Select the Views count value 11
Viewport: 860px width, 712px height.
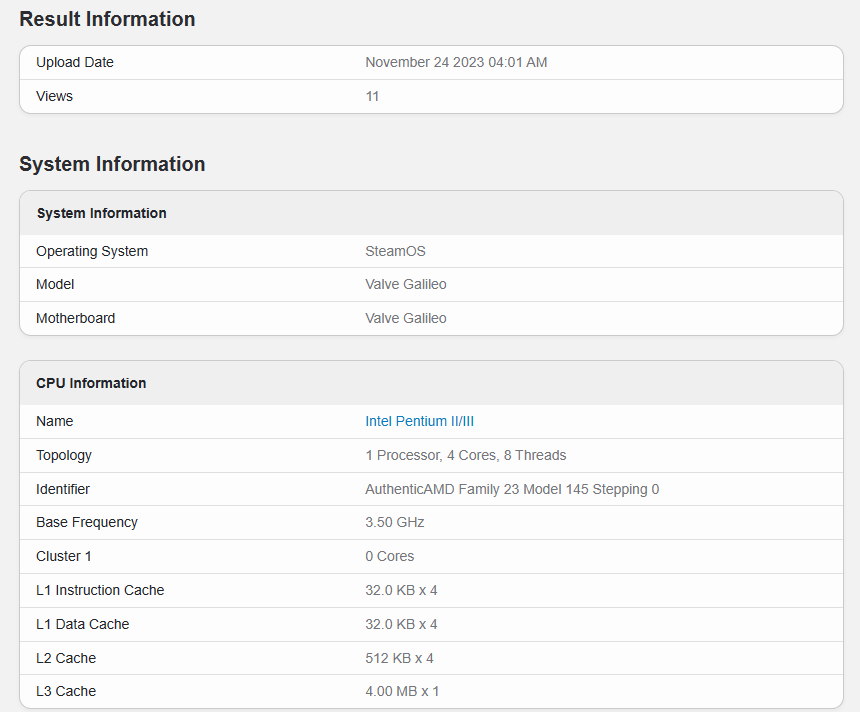click(372, 97)
